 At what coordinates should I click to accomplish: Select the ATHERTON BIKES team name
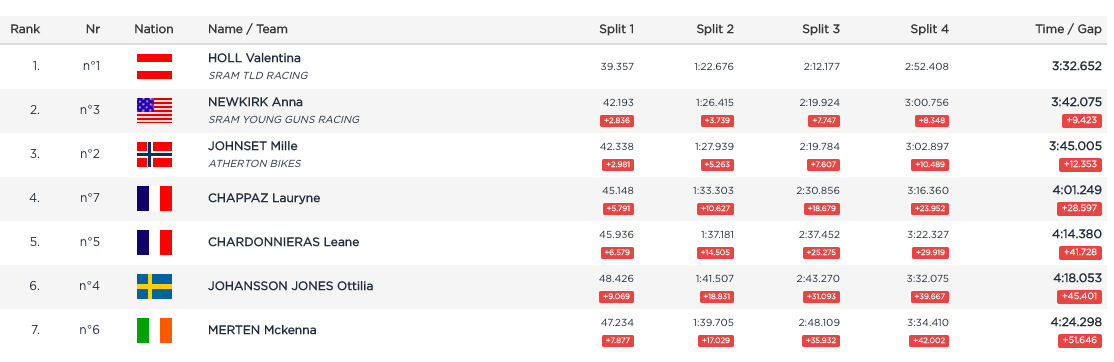tap(254, 163)
